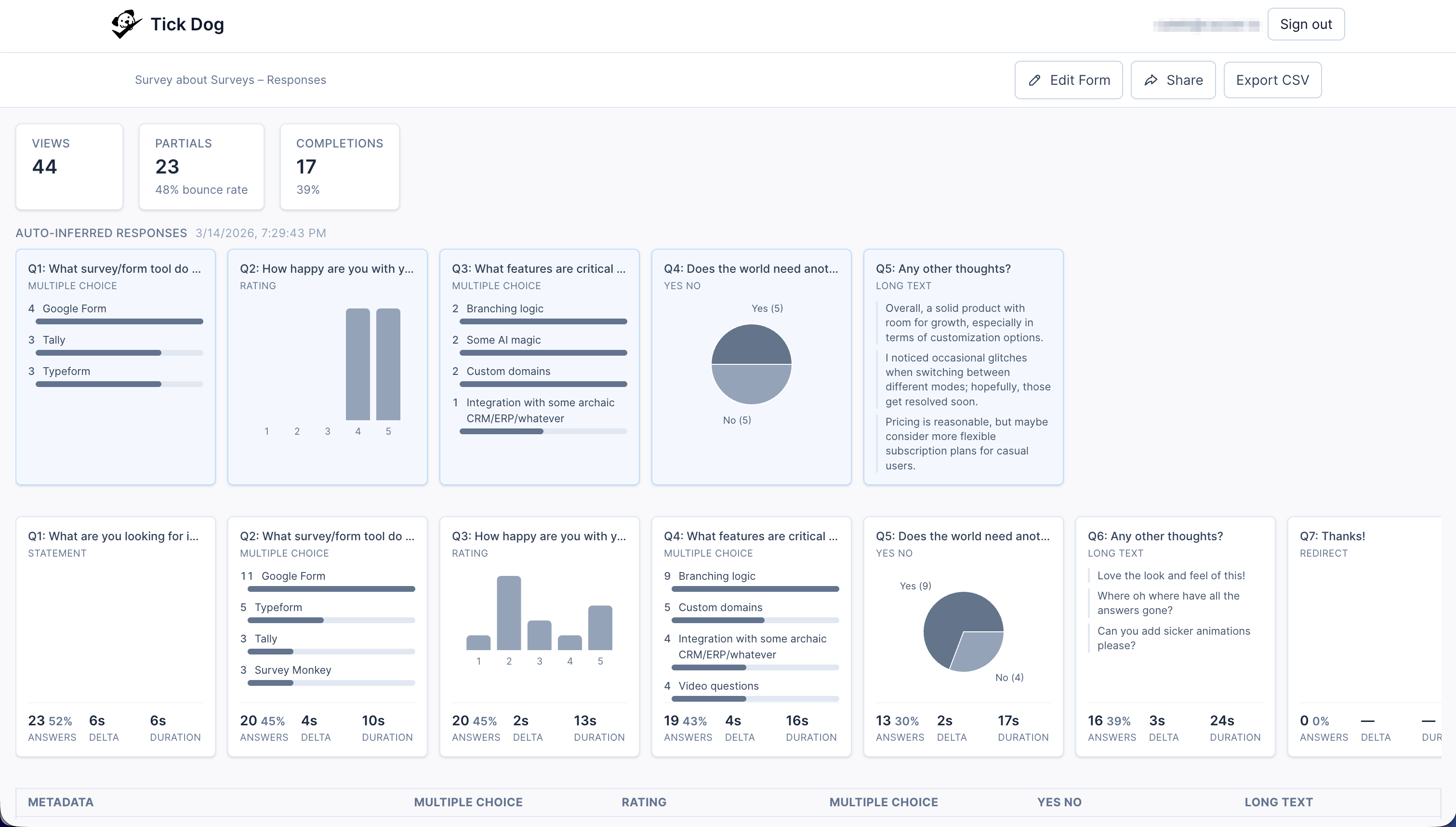Expand the truncated Q1 question title
The height and width of the screenshot is (827, 1456).
pyautogui.click(x=115, y=268)
